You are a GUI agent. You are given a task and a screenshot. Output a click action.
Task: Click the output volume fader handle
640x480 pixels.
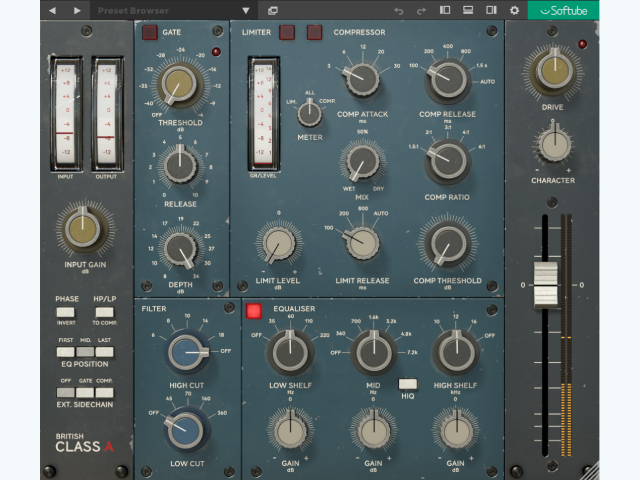pos(545,284)
